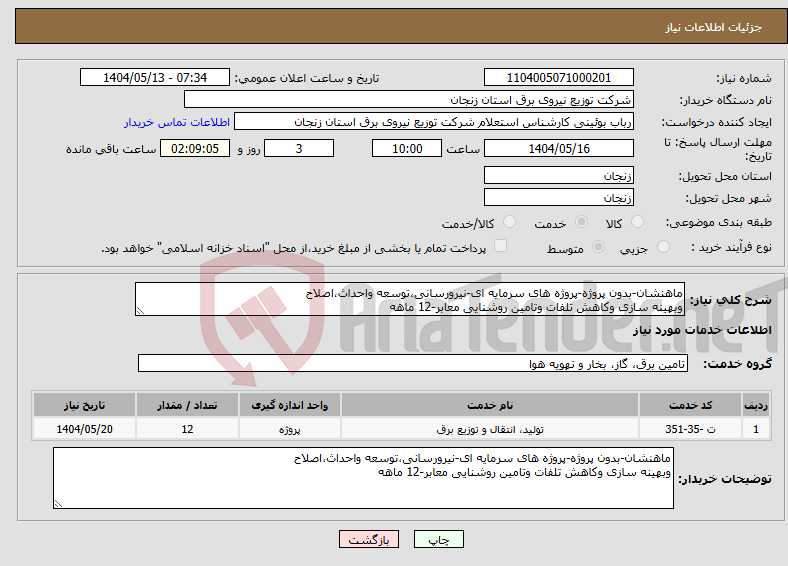This screenshot has height=566, width=788.
Task: Click the شهر محل تحویل field زنجان
Action: (558, 198)
